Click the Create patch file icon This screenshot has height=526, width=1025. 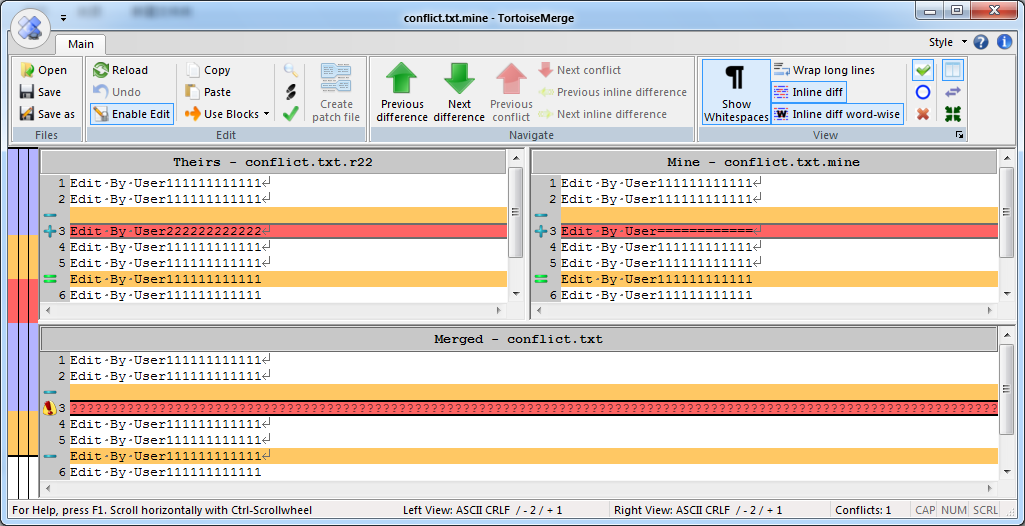click(336, 79)
